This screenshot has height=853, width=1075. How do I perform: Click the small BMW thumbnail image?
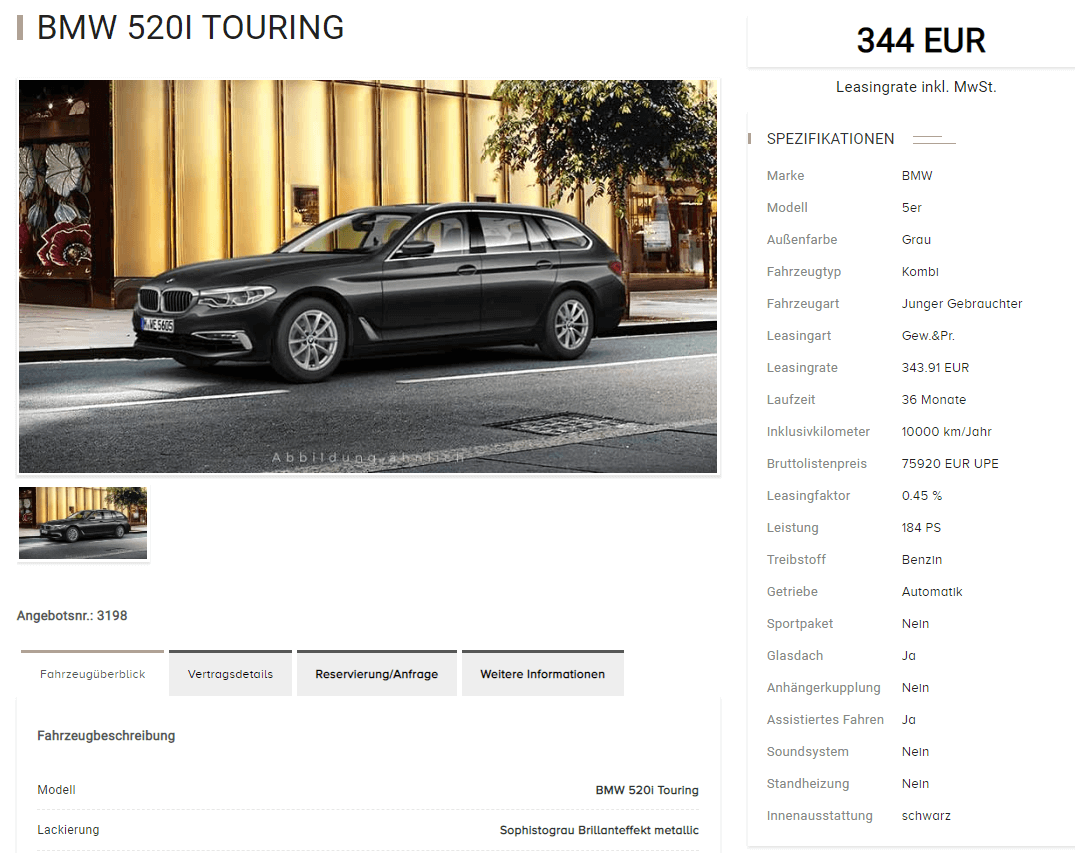83,523
